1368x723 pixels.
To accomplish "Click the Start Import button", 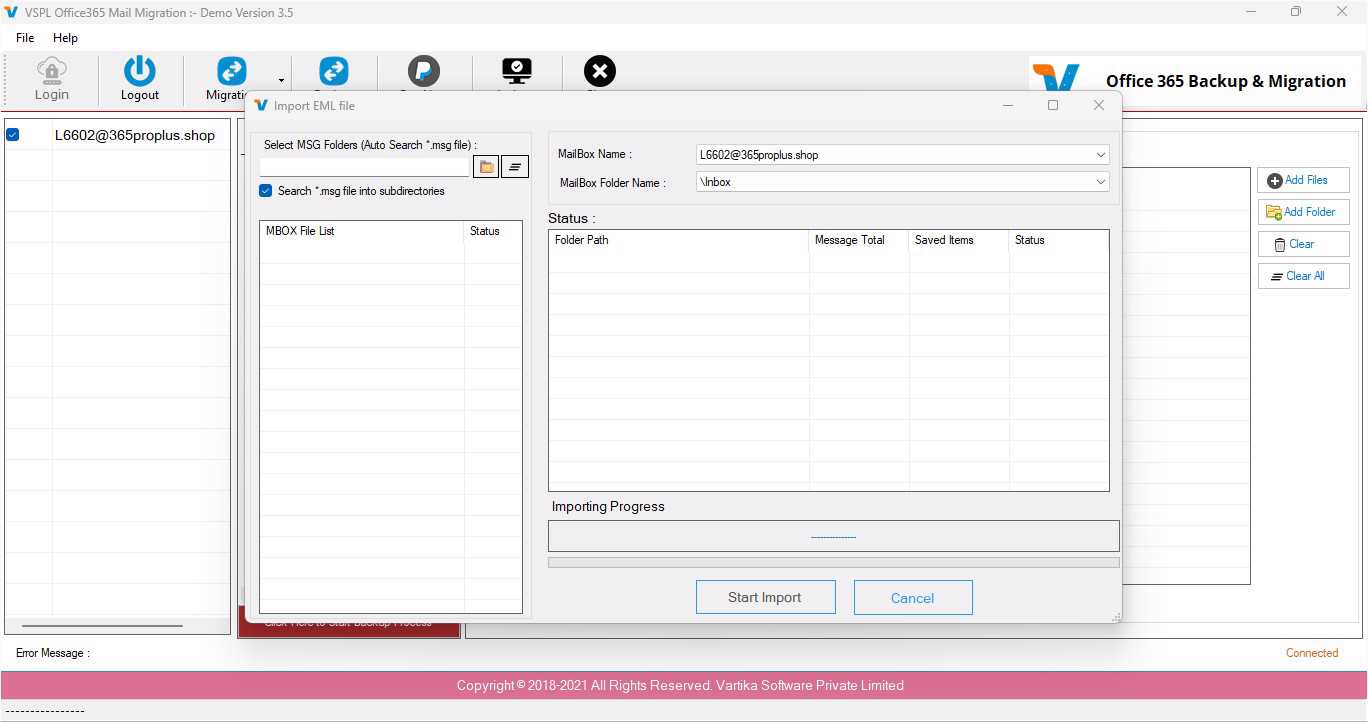I will pos(765,597).
